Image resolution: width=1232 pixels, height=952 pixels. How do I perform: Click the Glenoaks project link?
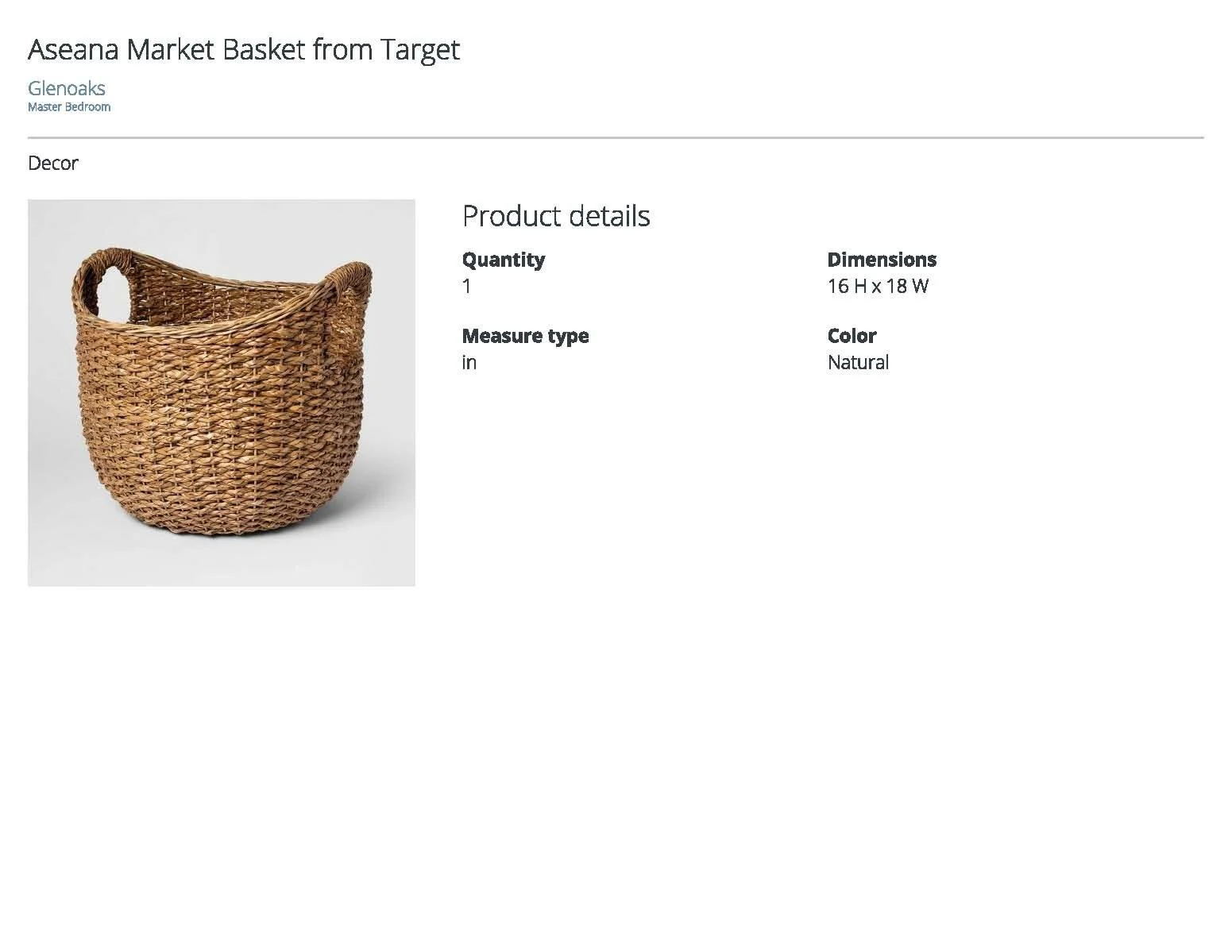pyautogui.click(x=66, y=88)
